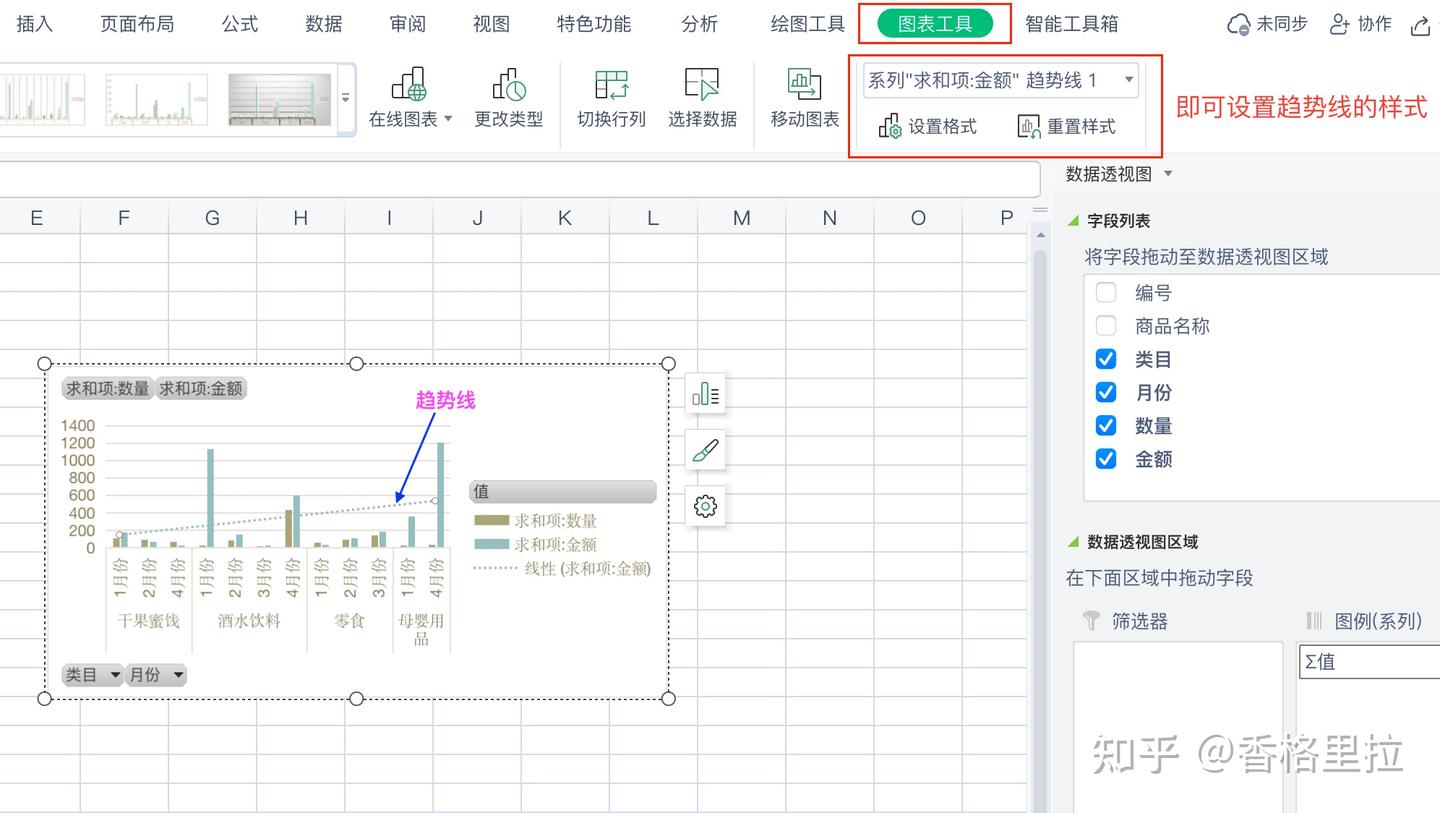Uncheck the 数量 field checkbox
The width and height of the screenshot is (1440, 813).
tap(1106, 425)
